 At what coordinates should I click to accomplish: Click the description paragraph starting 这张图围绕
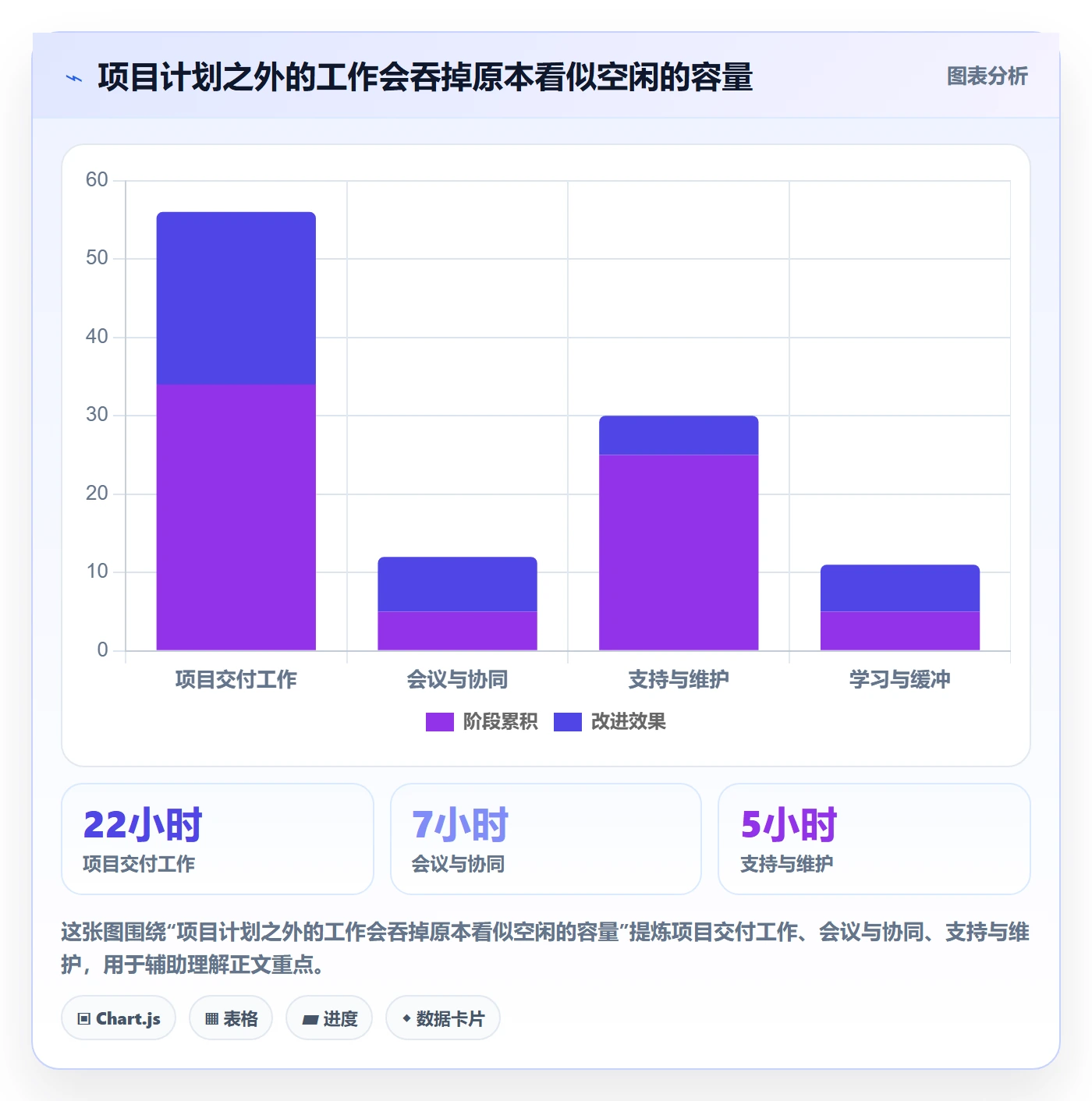coord(545,948)
